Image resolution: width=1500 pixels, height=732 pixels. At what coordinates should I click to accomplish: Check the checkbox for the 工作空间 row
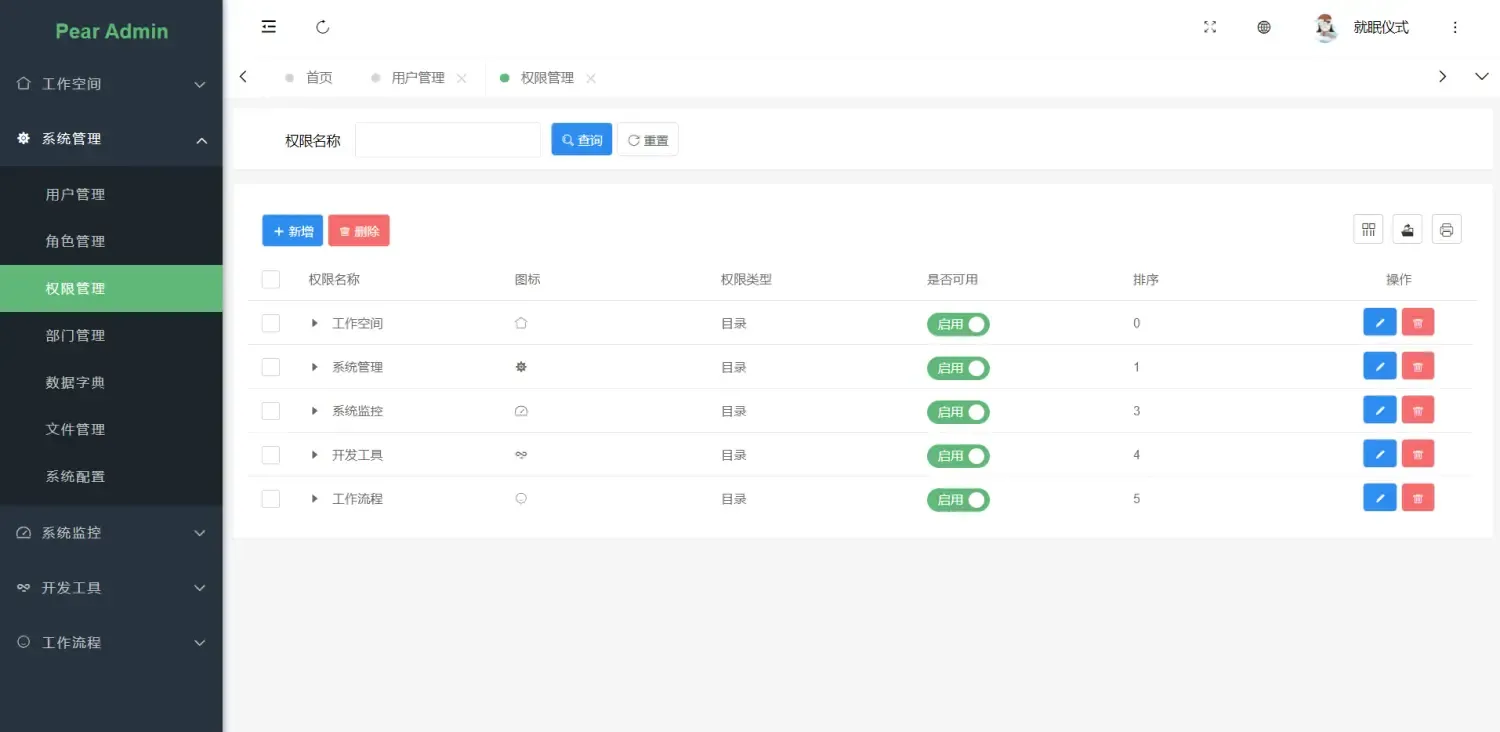tap(270, 323)
